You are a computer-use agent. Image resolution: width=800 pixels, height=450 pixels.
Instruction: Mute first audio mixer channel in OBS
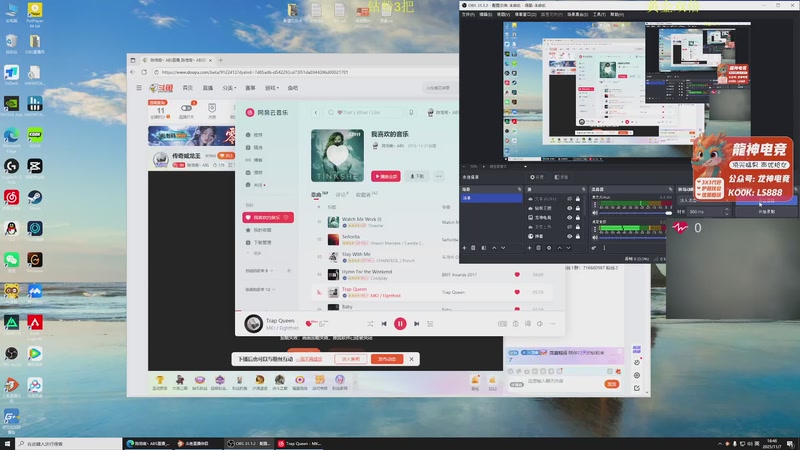pos(594,213)
